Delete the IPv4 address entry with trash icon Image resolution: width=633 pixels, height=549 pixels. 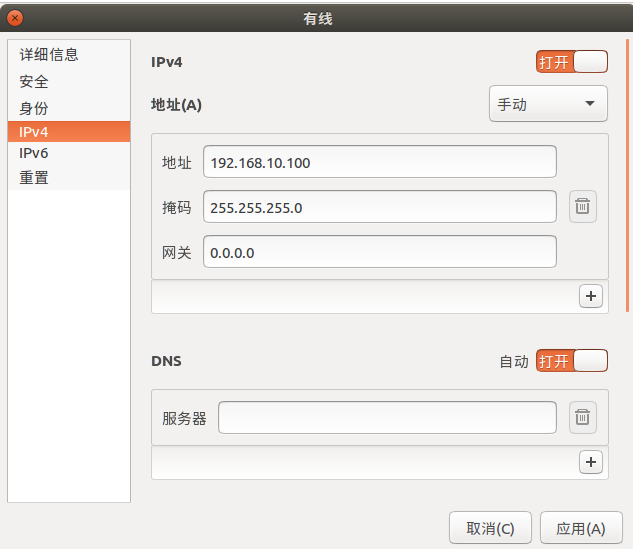point(583,206)
